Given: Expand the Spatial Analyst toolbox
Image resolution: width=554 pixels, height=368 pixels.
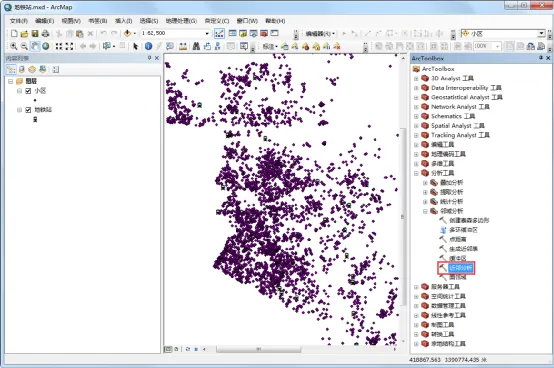Looking at the screenshot, I should (x=416, y=126).
